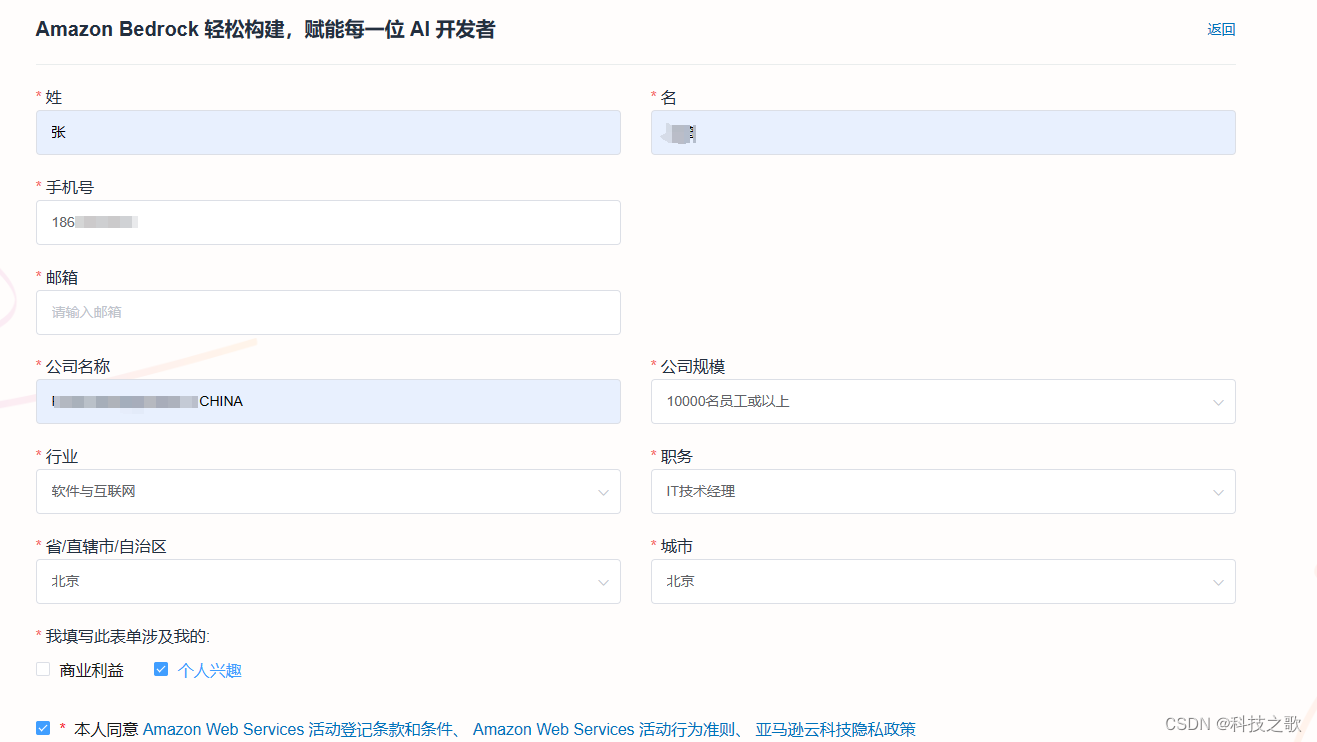Open the 公司规模 dropdown
The height and width of the screenshot is (742, 1317).
pos(943,401)
